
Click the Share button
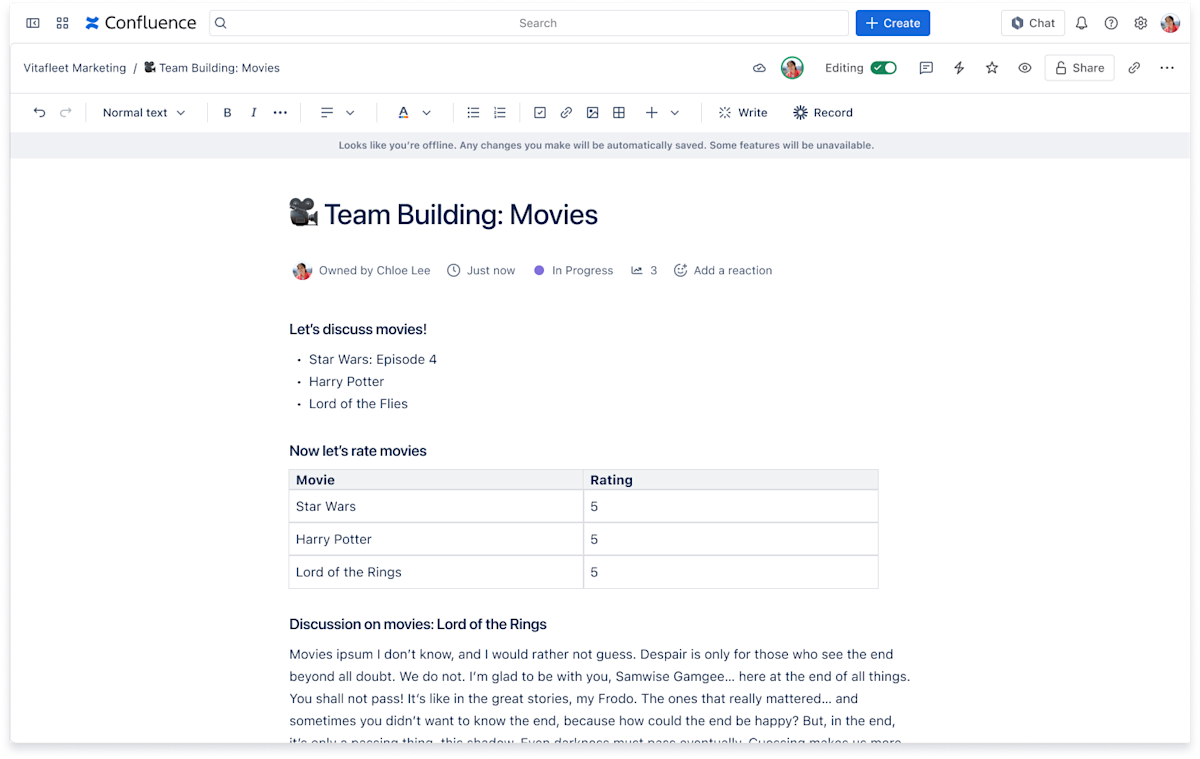coord(1080,68)
